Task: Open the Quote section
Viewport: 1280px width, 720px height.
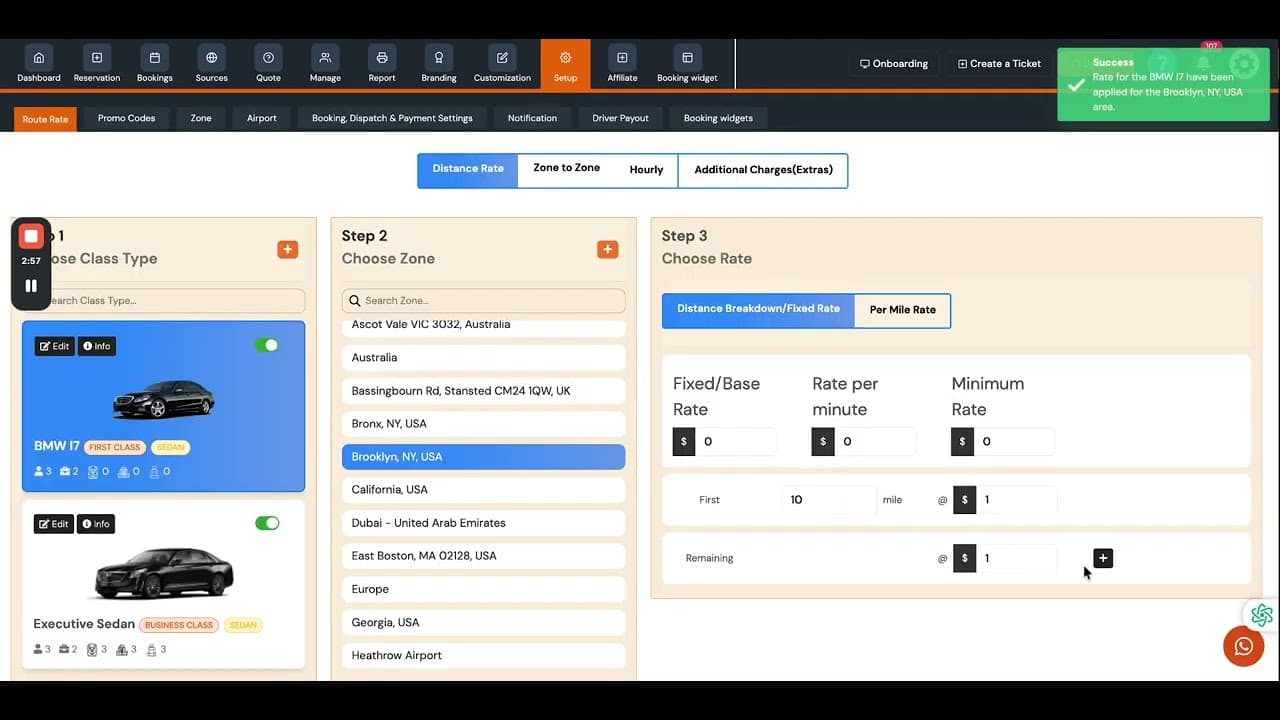Action: (268, 66)
